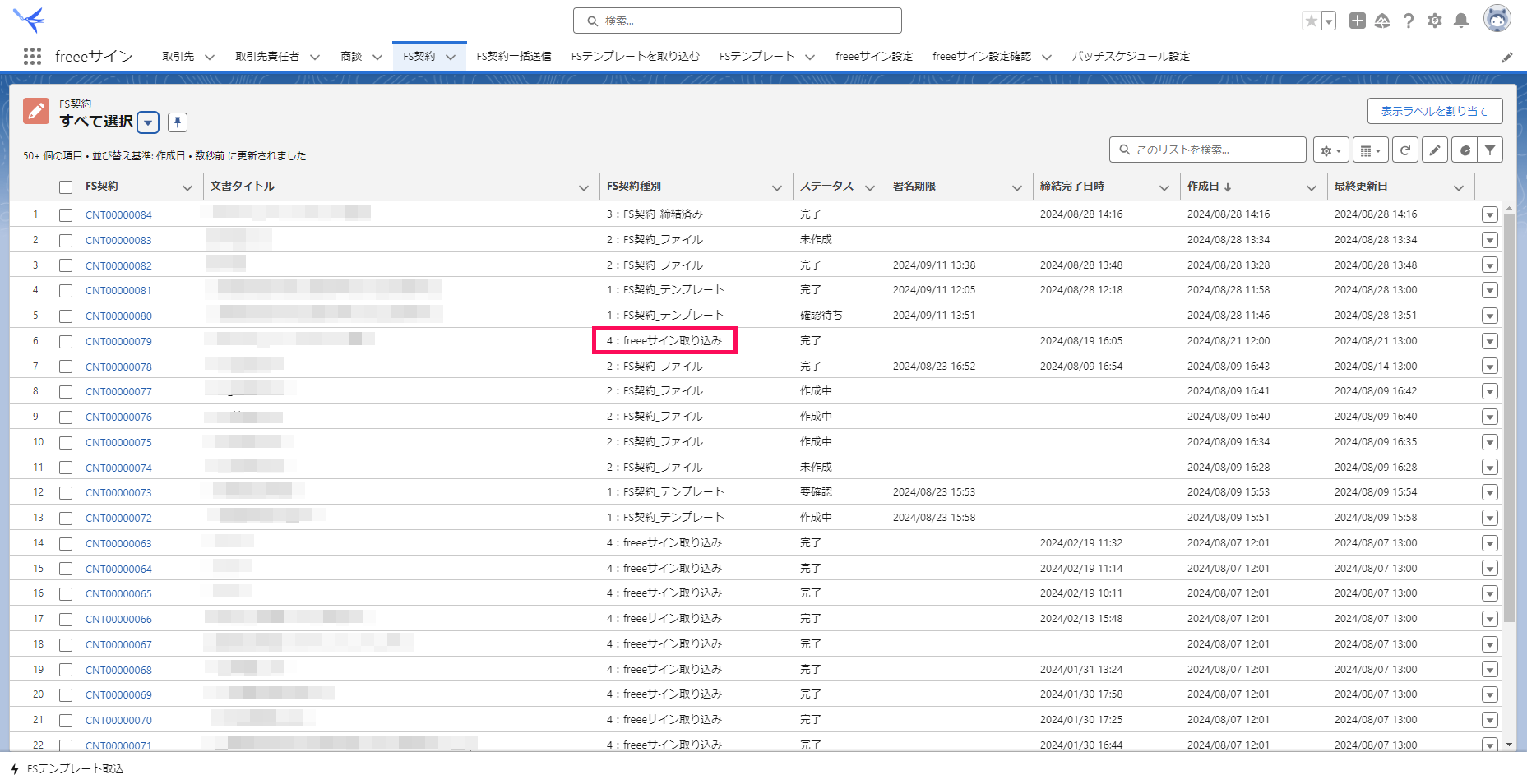Check the box for CNT00000065
The height and width of the screenshot is (784, 1527).
click(66, 594)
